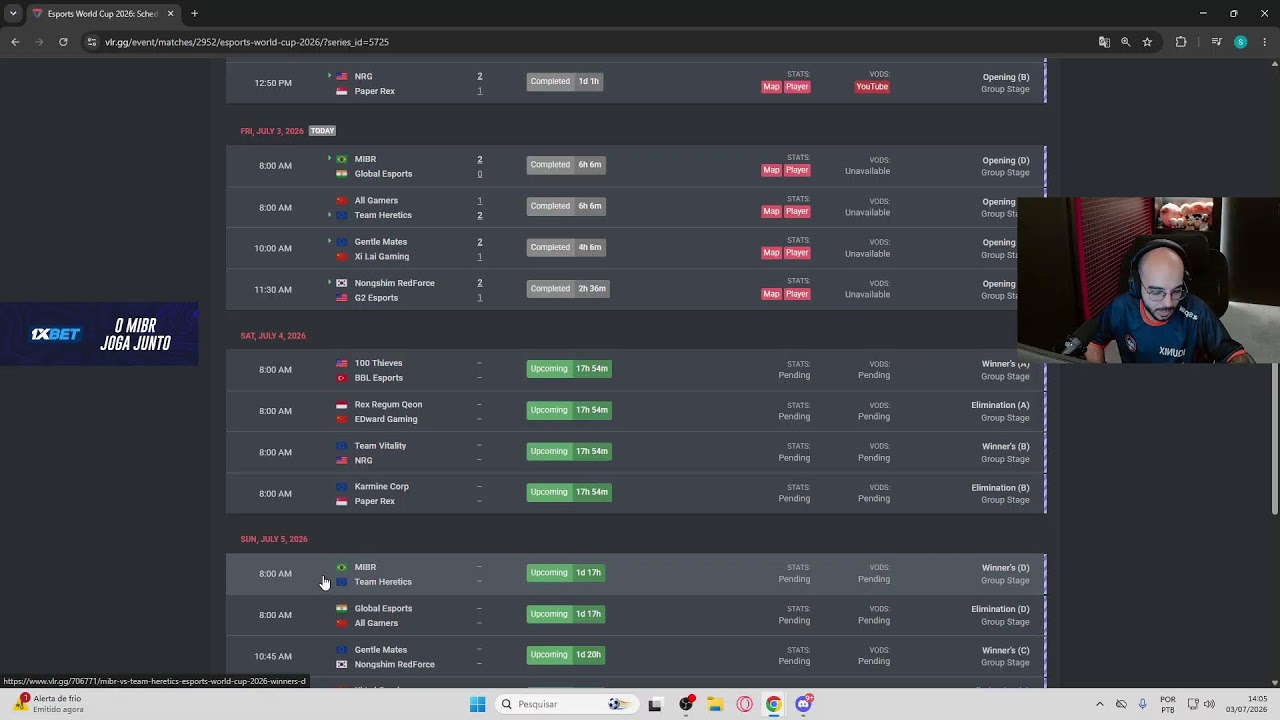Click the Gentle Mates vs Nongshim 10:45 AM row
Image resolution: width=1280 pixels, height=720 pixels.
point(635,656)
